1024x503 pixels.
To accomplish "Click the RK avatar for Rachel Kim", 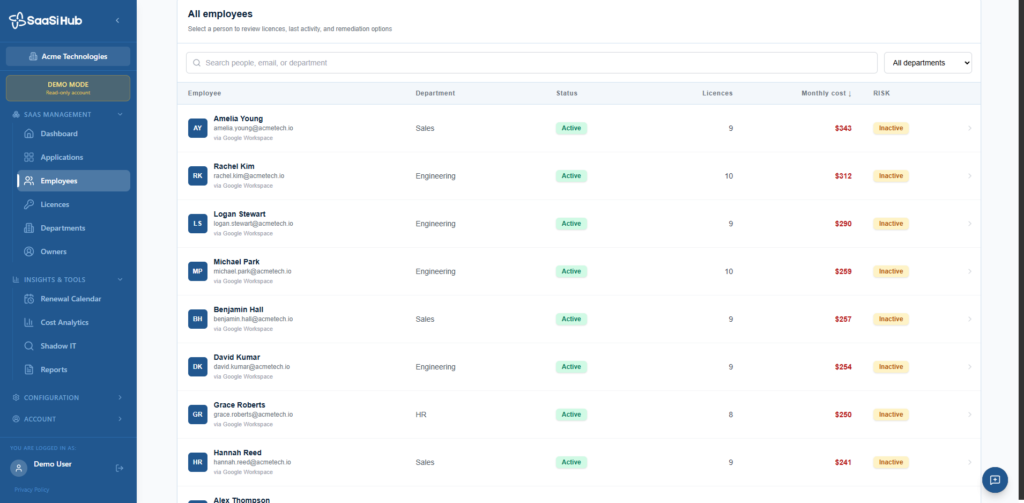I will pos(197,176).
